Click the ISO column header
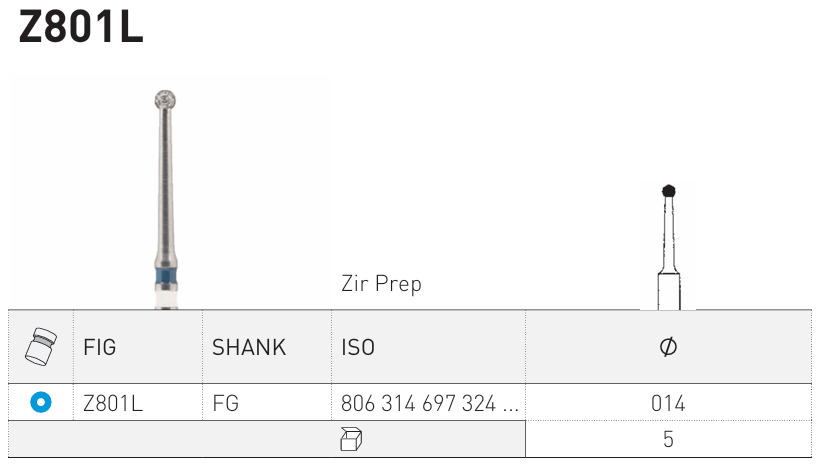The height and width of the screenshot is (468, 822). 358,348
